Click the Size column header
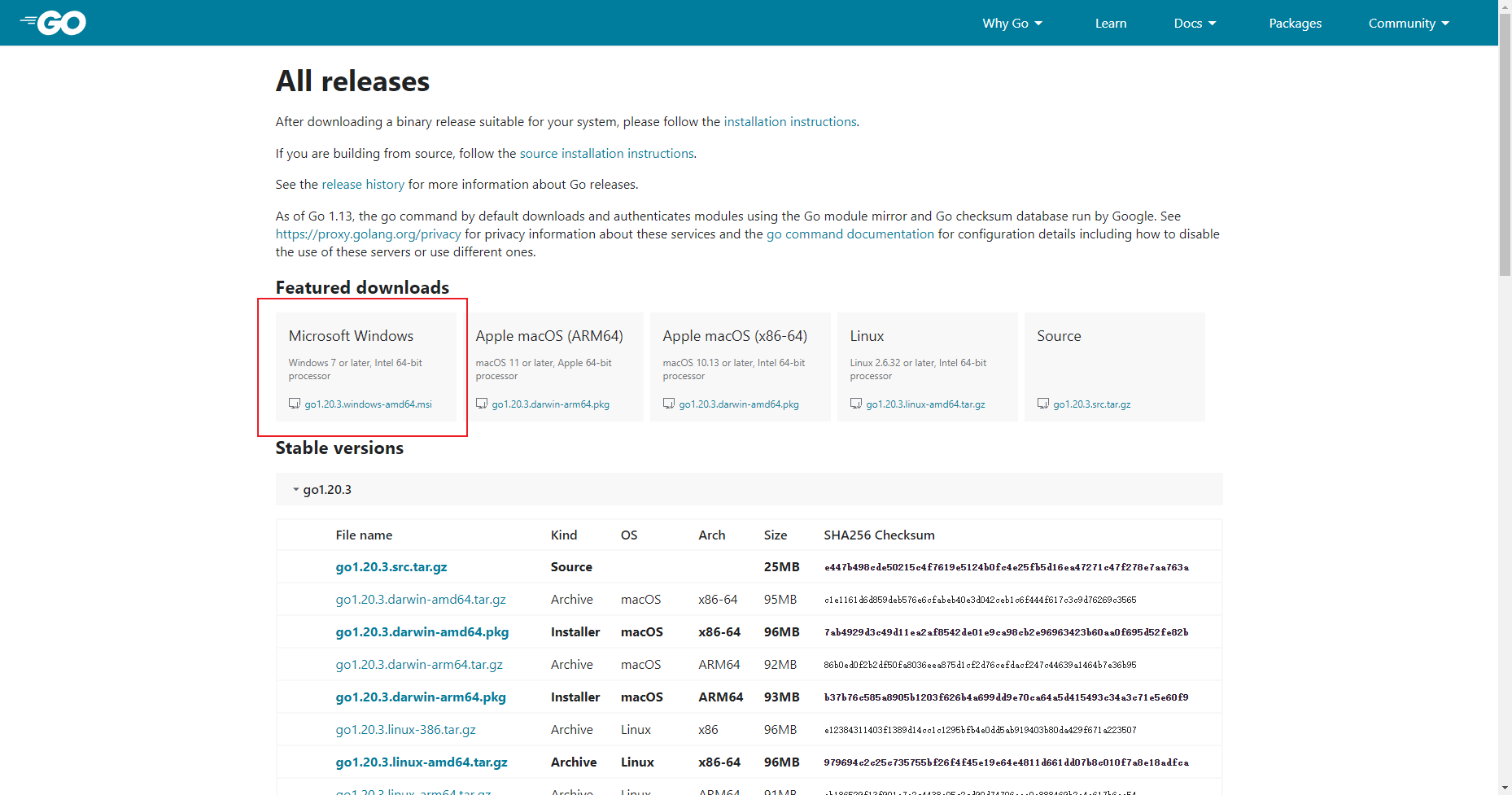Image resolution: width=1512 pixels, height=795 pixels. click(x=776, y=535)
